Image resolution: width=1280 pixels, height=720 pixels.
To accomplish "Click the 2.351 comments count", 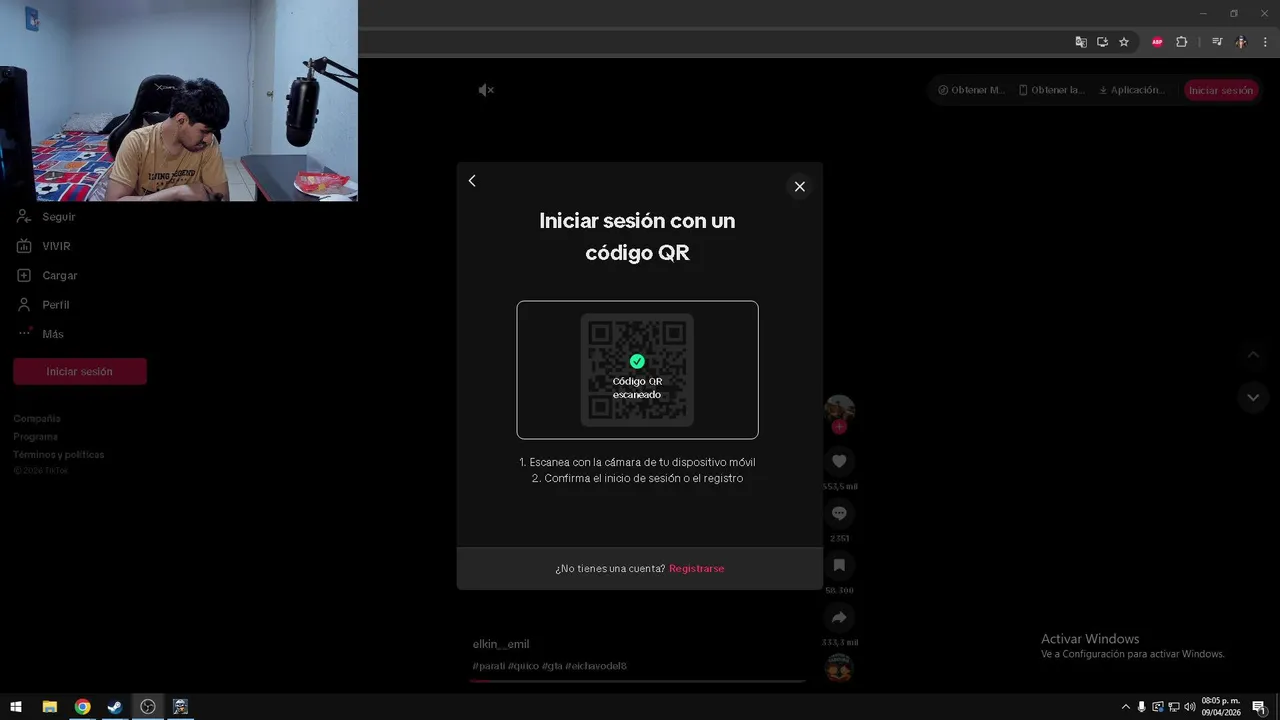I will (839, 538).
